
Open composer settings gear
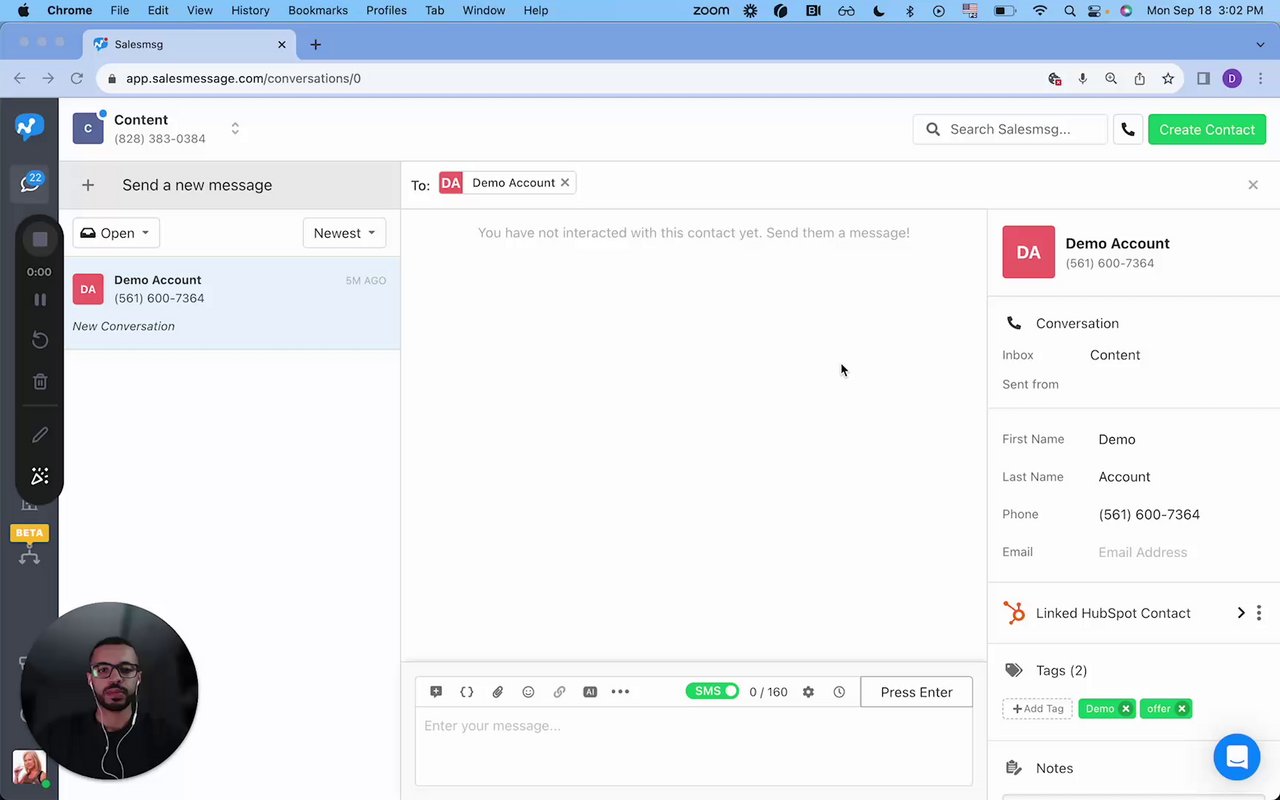pyautogui.click(x=808, y=692)
